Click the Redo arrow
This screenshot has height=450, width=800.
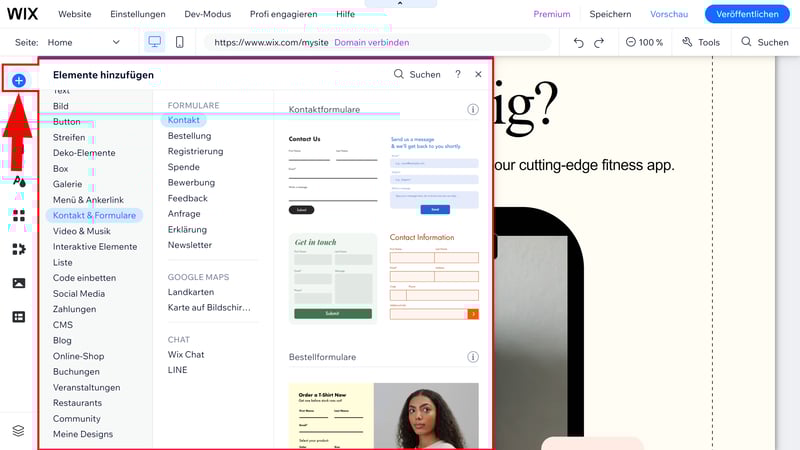599,42
